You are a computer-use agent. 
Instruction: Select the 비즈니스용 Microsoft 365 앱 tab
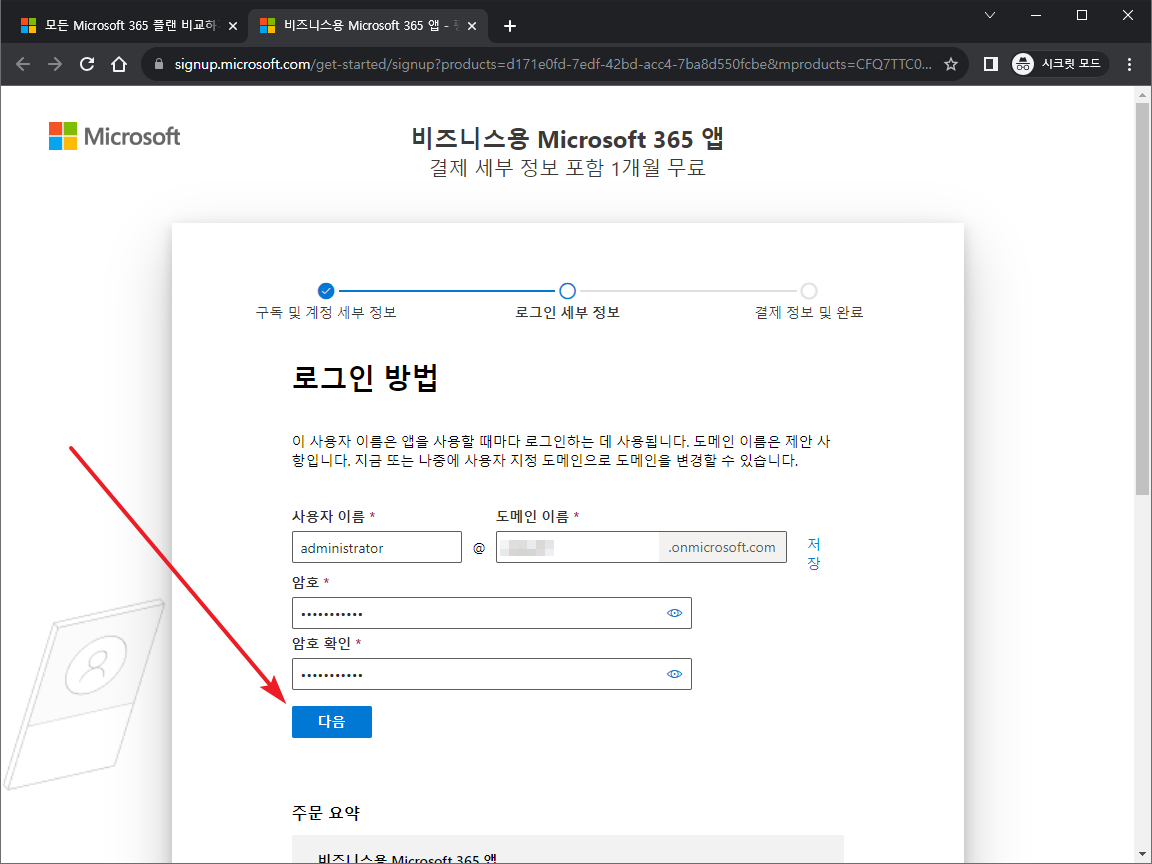[367, 26]
